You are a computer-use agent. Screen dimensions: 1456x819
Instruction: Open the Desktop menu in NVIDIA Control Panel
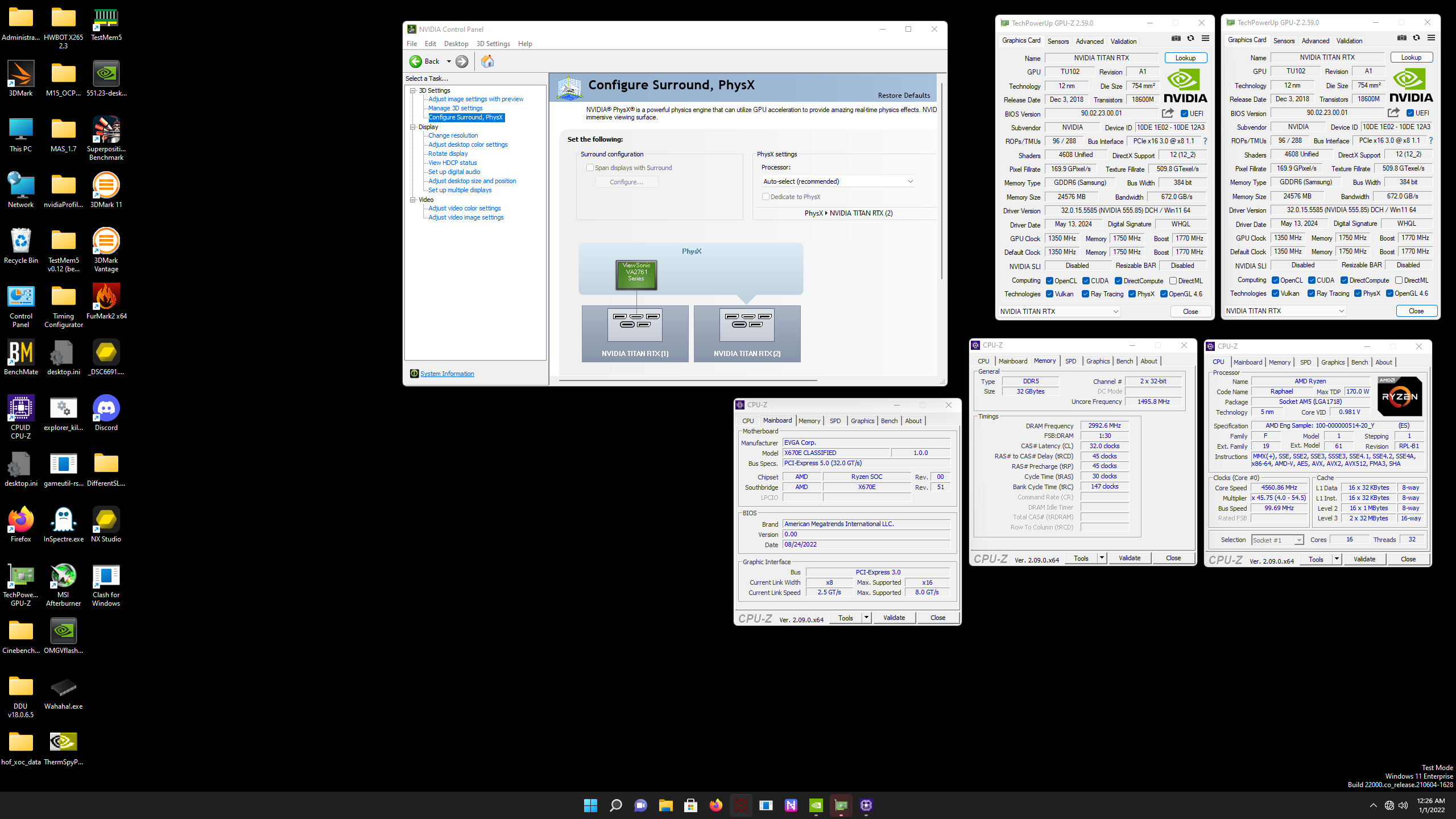[x=456, y=44]
